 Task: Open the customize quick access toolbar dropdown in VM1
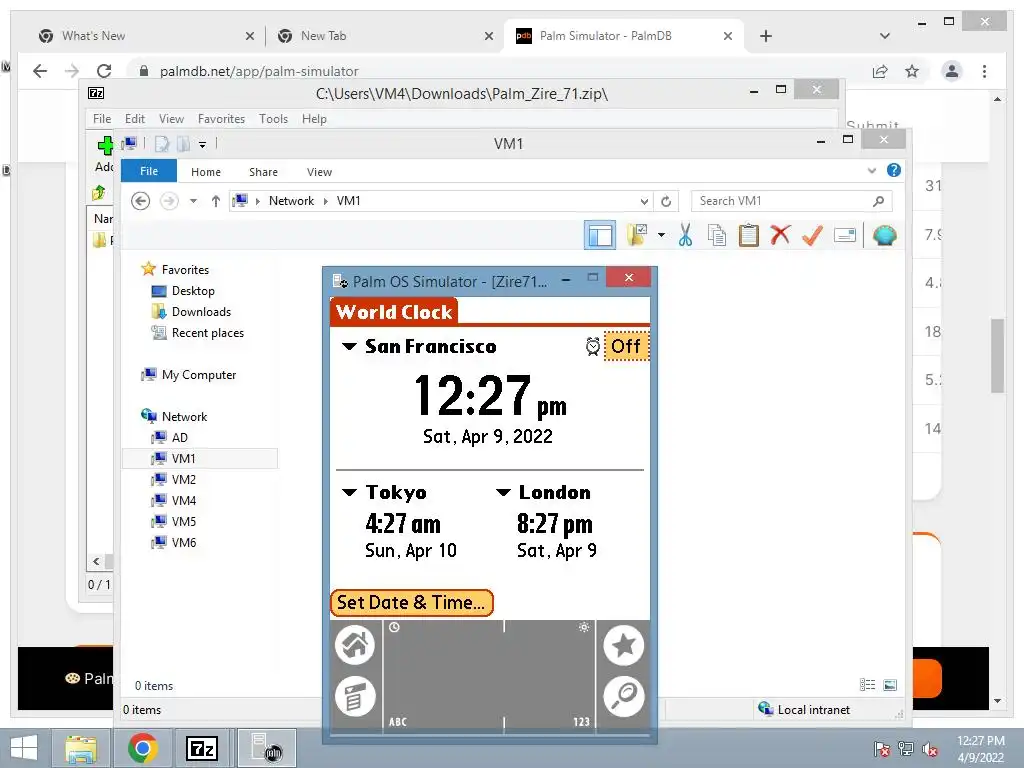pyautogui.click(x=202, y=144)
